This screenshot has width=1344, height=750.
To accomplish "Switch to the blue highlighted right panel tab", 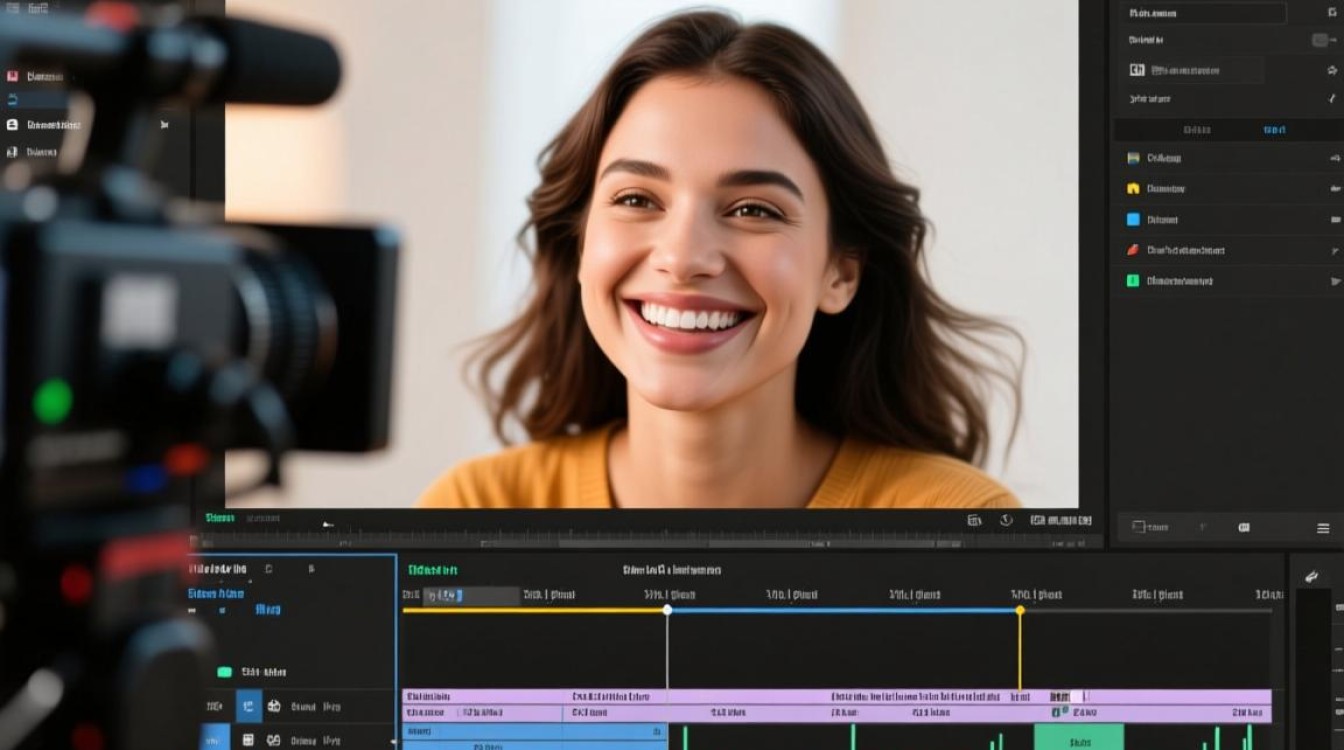I will tap(1274, 130).
